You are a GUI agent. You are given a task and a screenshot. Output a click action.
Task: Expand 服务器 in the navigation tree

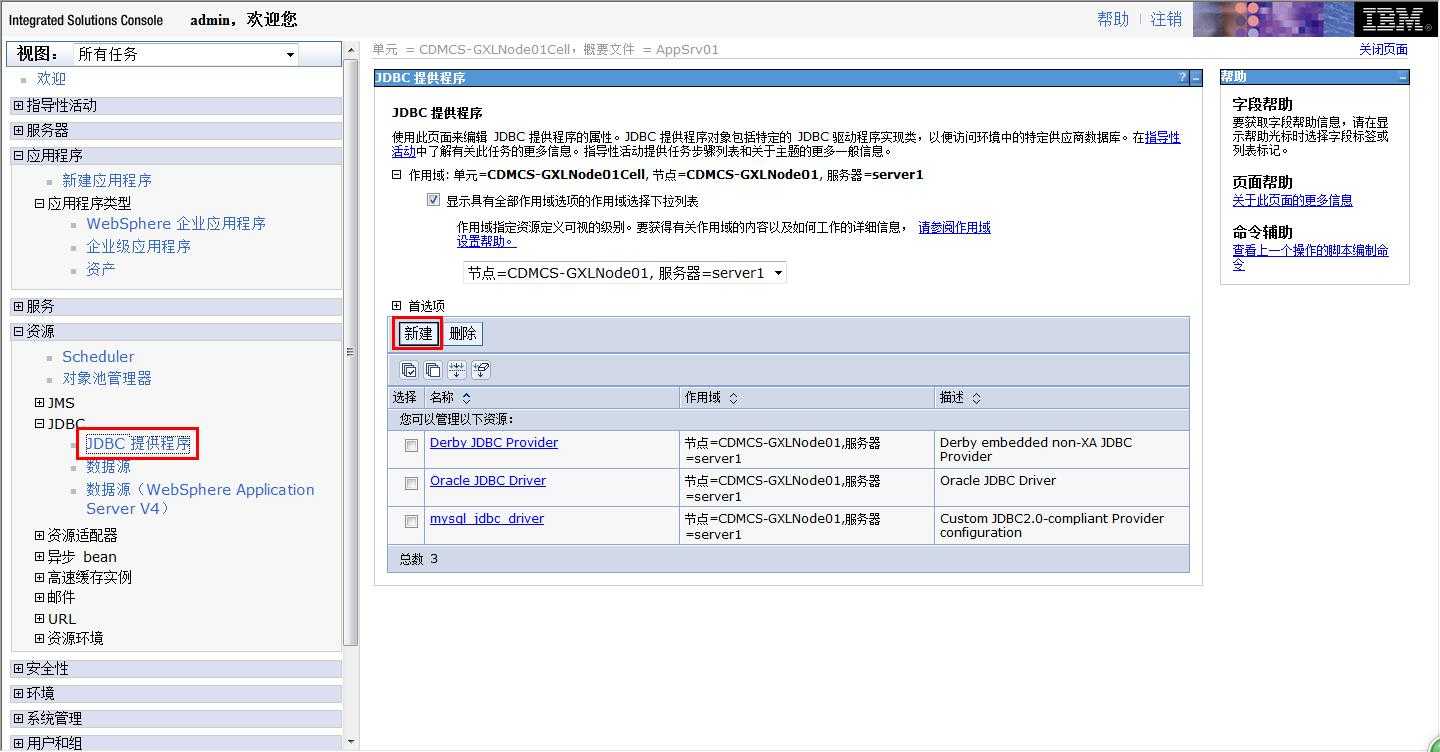pyautogui.click(x=18, y=130)
